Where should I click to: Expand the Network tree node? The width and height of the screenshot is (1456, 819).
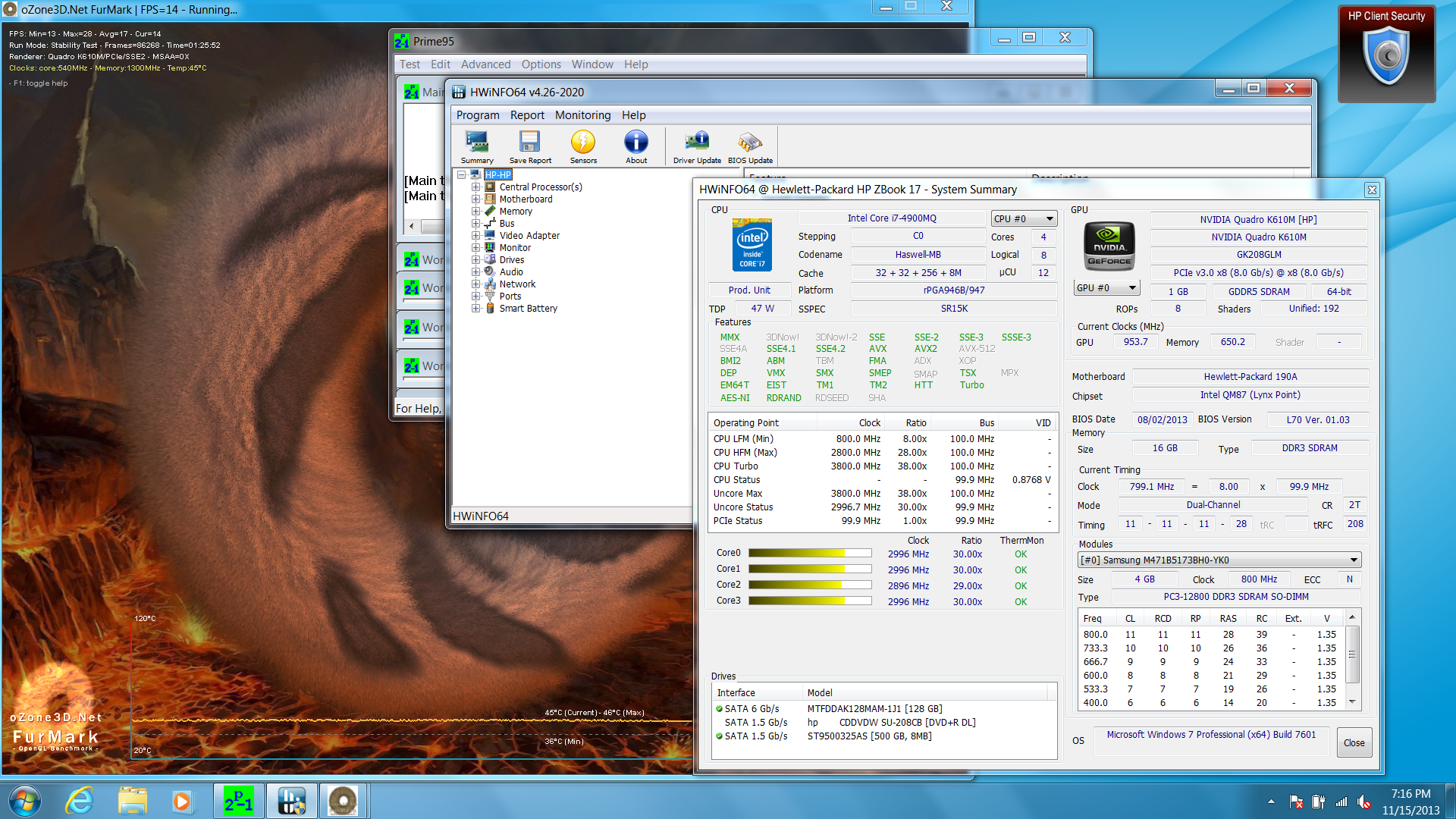[x=475, y=284]
